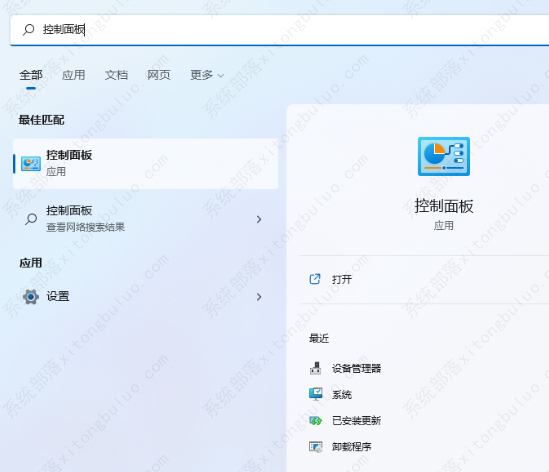Click the 控制面板 title in preview pane
The height and width of the screenshot is (472, 549).
point(444,206)
